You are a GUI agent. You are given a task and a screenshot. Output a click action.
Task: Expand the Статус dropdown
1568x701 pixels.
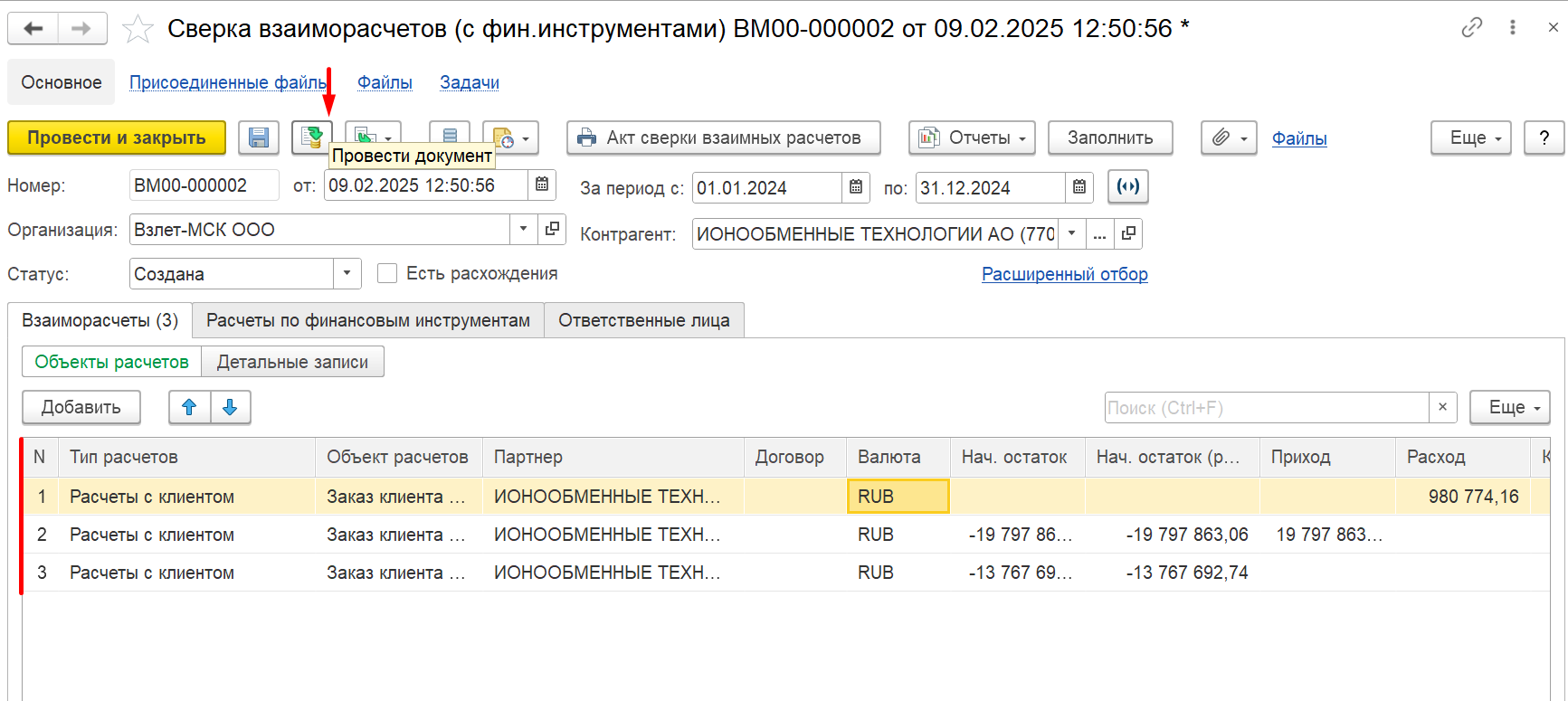click(347, 273)
